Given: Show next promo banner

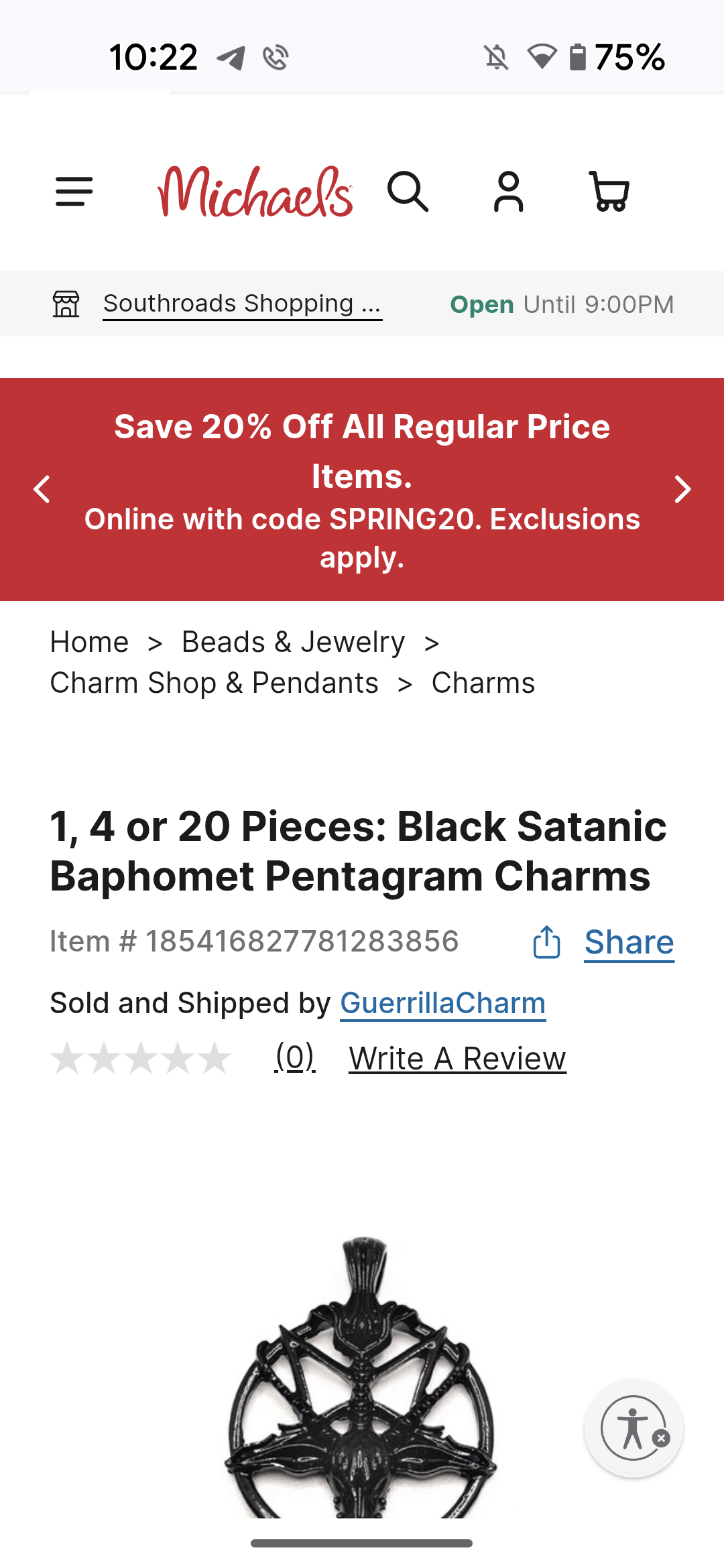Looking at the screenshot, I should pos(682,489).
